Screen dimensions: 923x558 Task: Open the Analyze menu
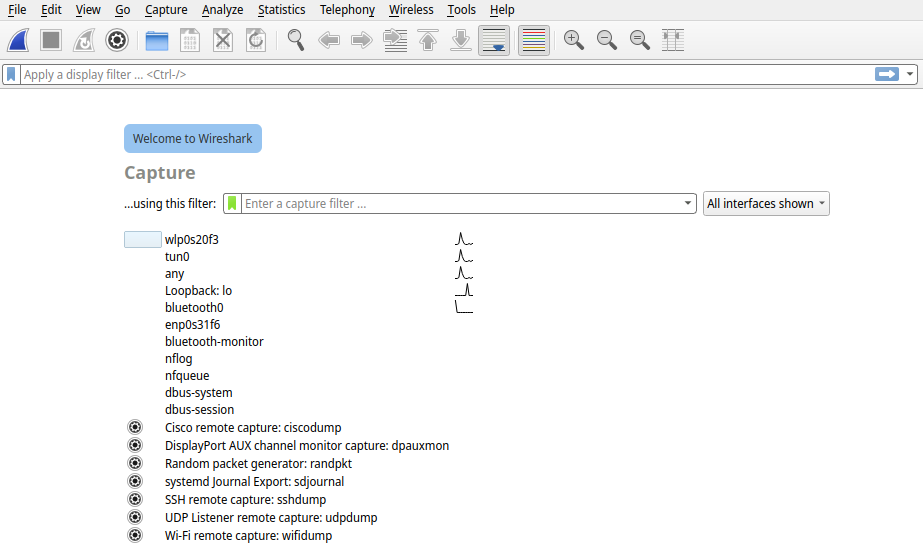pos(223,10)
